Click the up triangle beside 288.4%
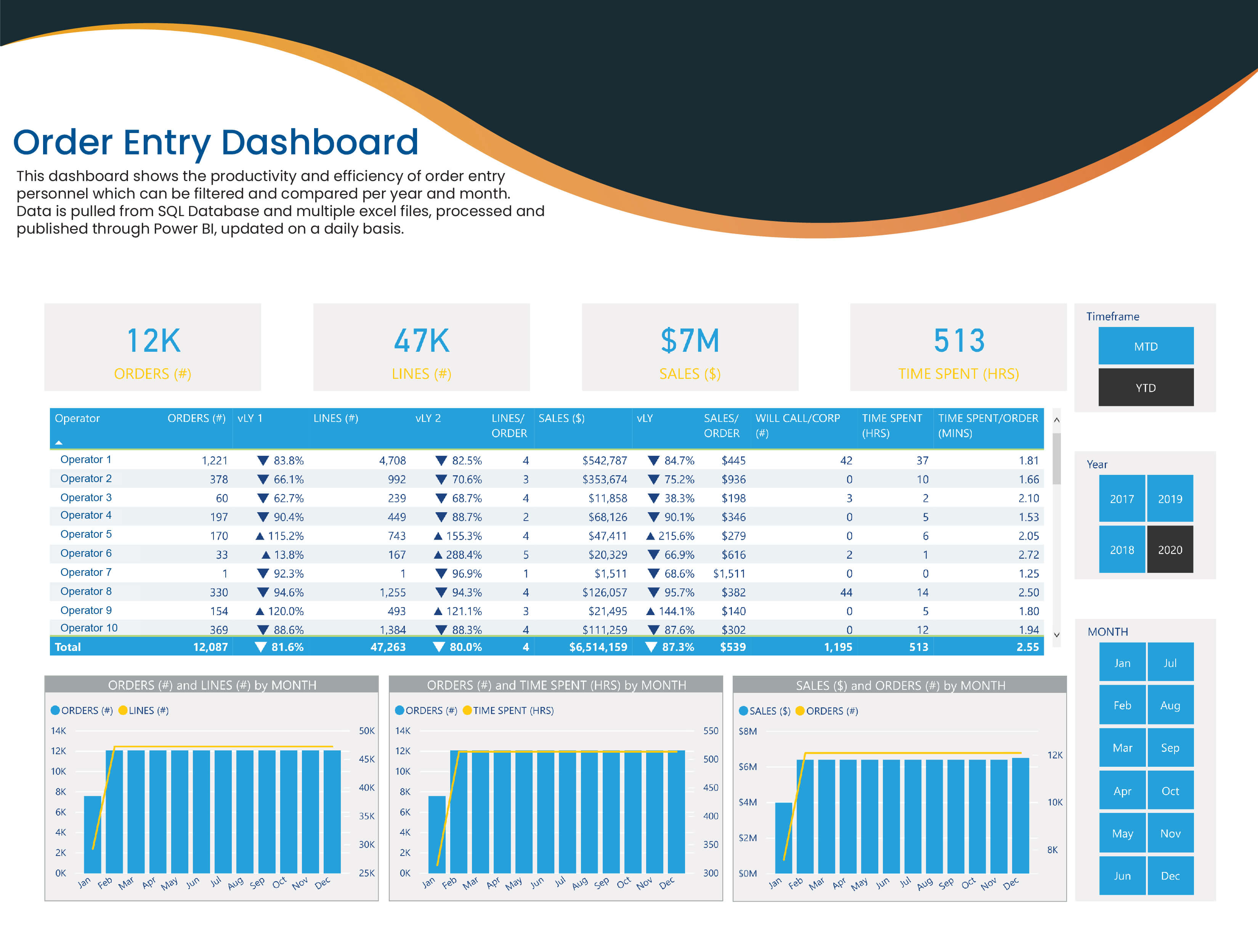The height and width of the screenshot is (952, 1258). (438, 555)
